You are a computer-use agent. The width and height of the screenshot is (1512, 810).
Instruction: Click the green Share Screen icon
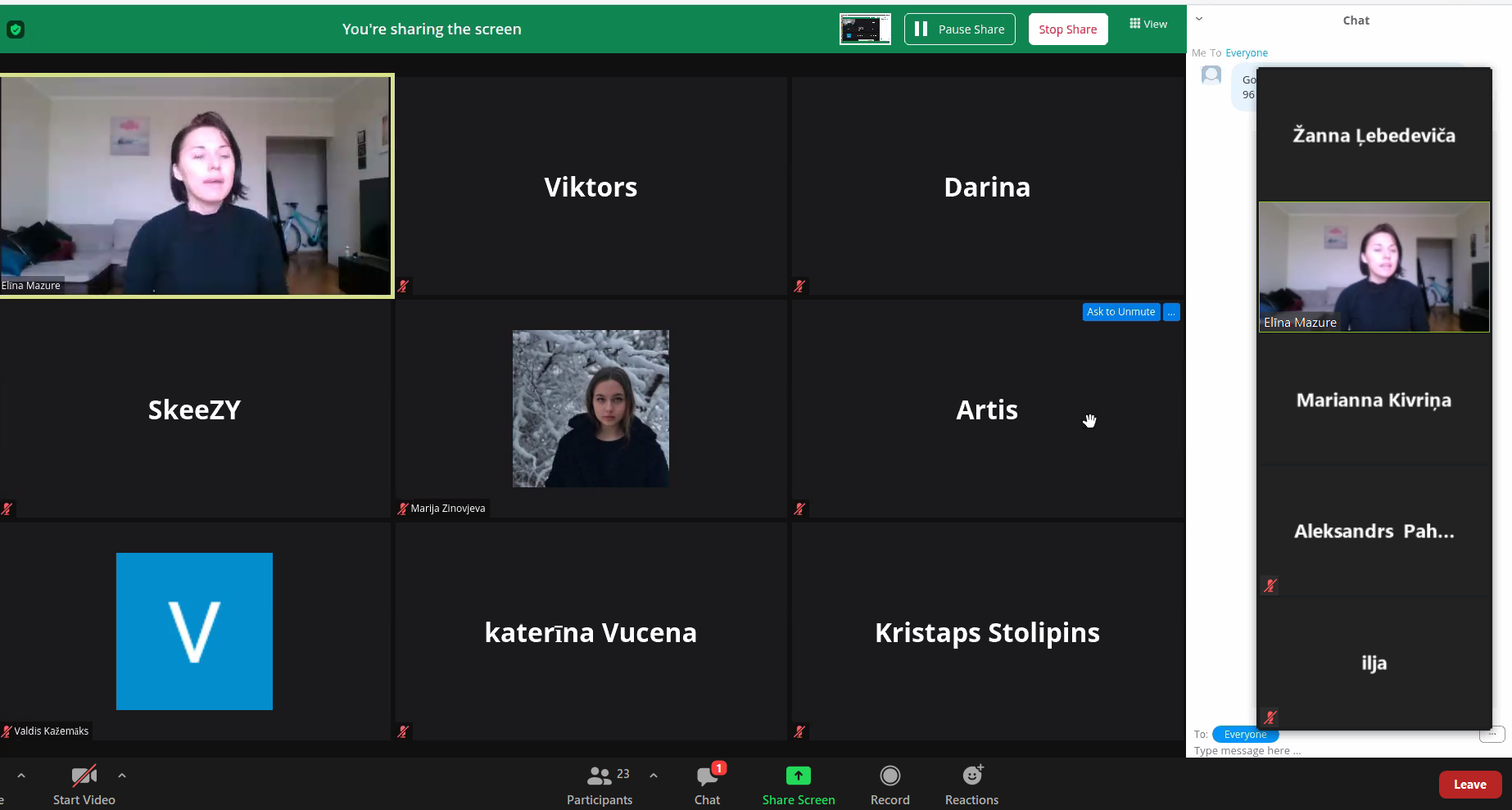pos(798,776)
